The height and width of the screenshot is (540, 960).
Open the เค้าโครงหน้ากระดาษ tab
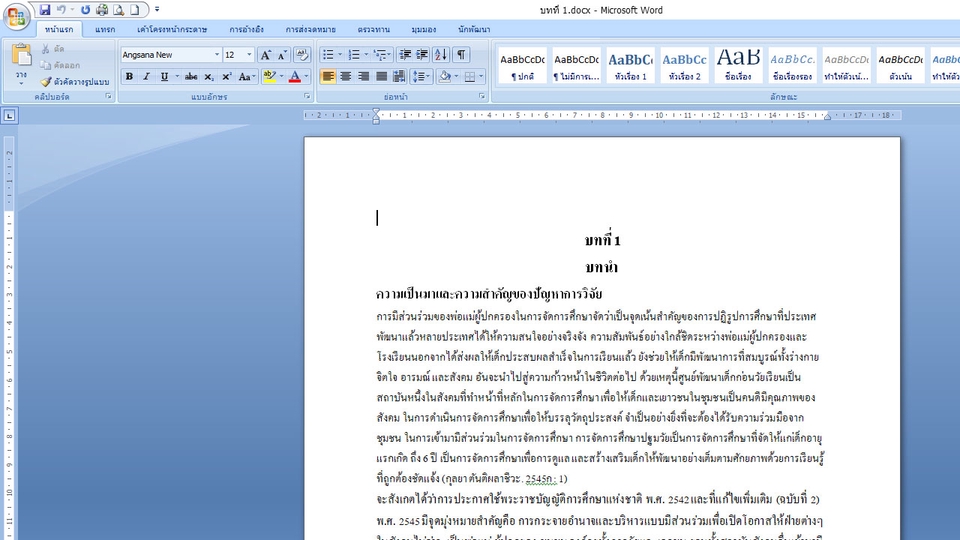[172, 29]
